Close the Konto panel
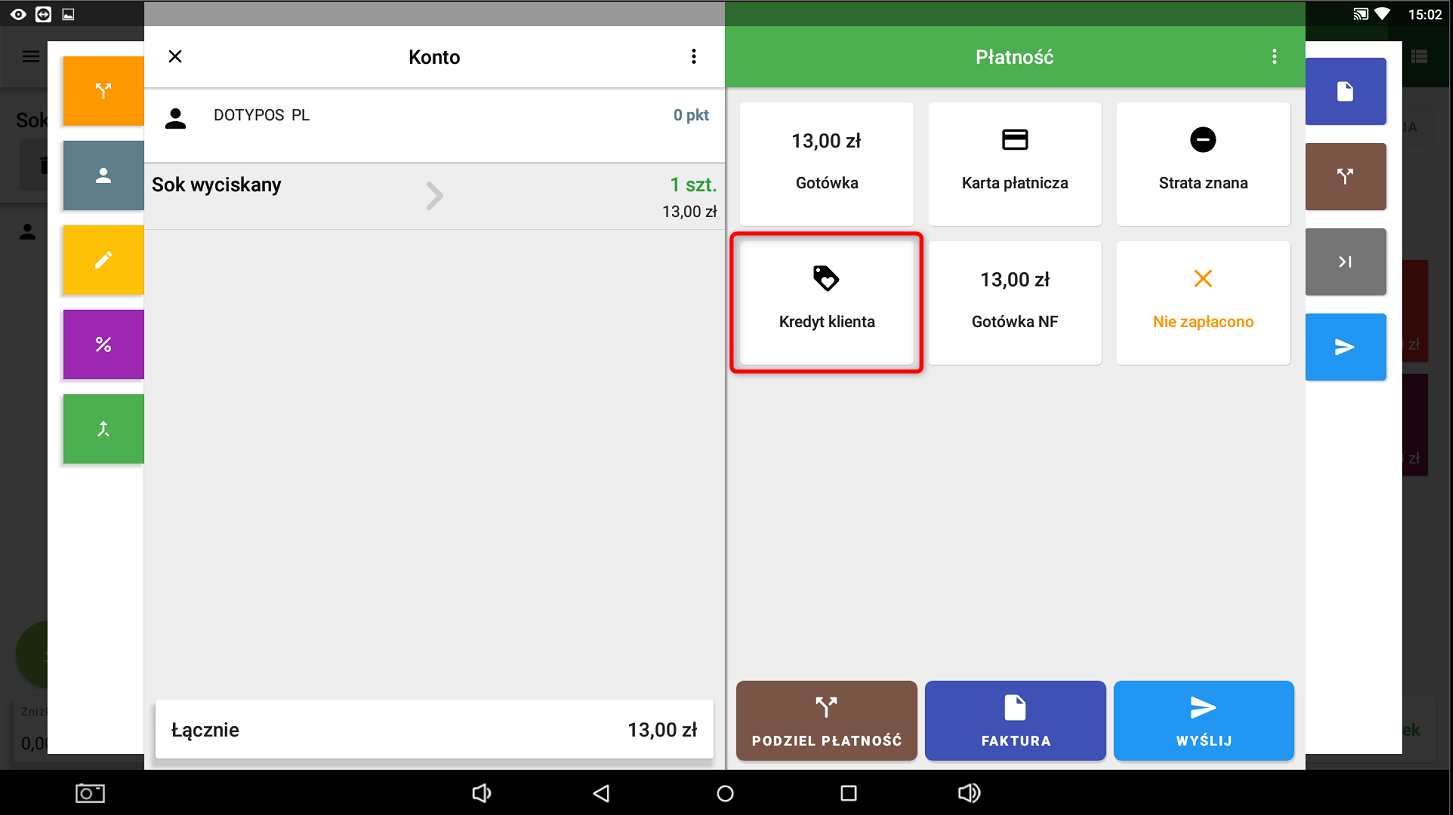 [175, 57]
